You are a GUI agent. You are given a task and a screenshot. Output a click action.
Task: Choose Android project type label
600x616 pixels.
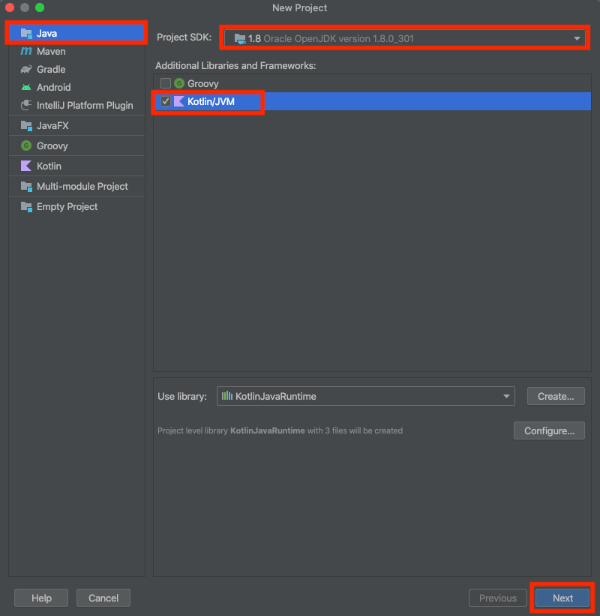pyautogui.click(x=54, y=87)
